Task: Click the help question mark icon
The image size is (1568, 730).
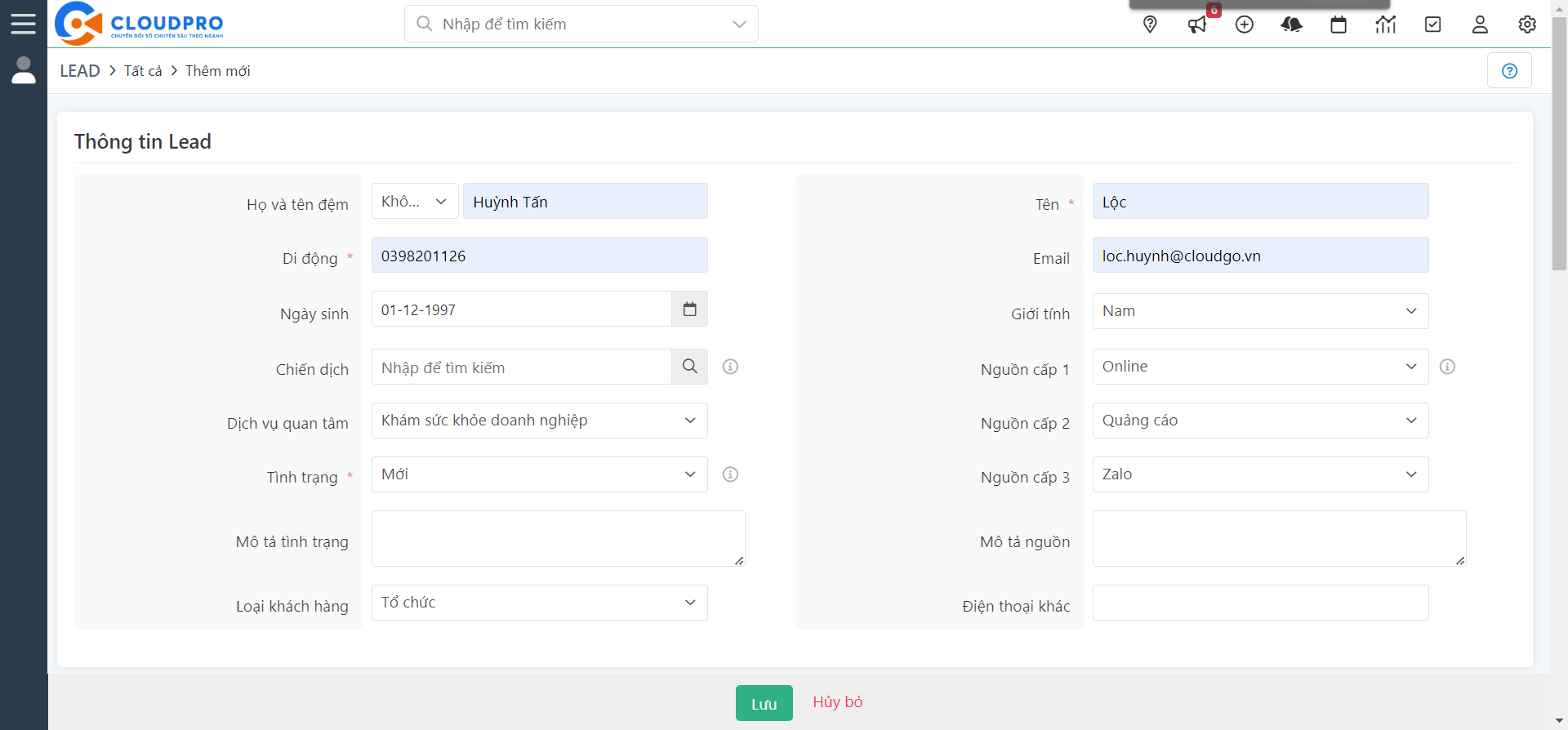Action: [1510, 70]
